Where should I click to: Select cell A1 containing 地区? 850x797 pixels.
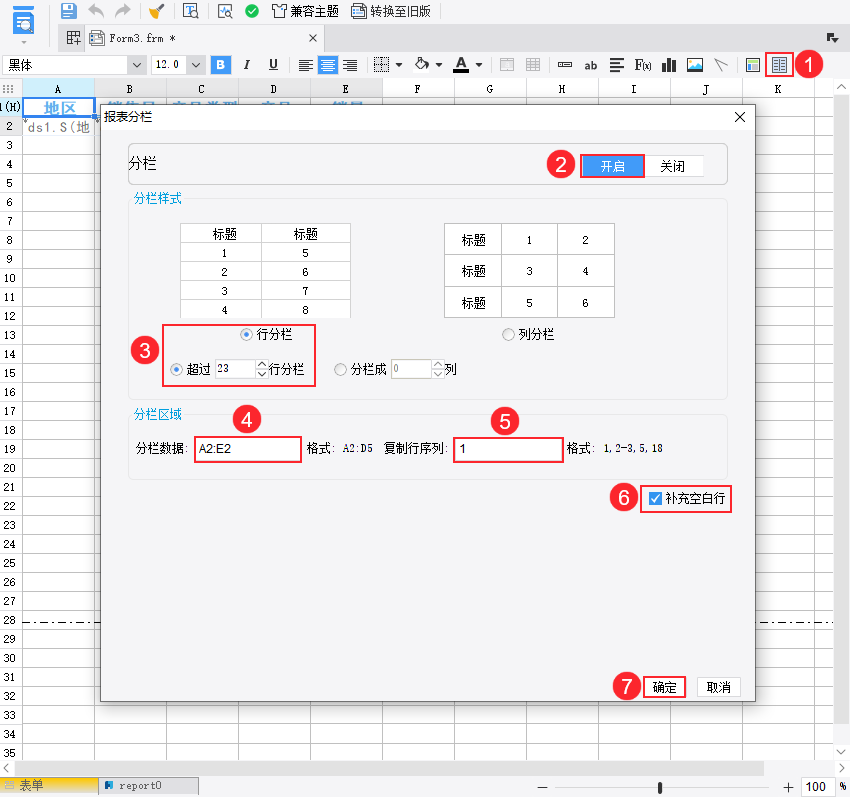[59, 108]
